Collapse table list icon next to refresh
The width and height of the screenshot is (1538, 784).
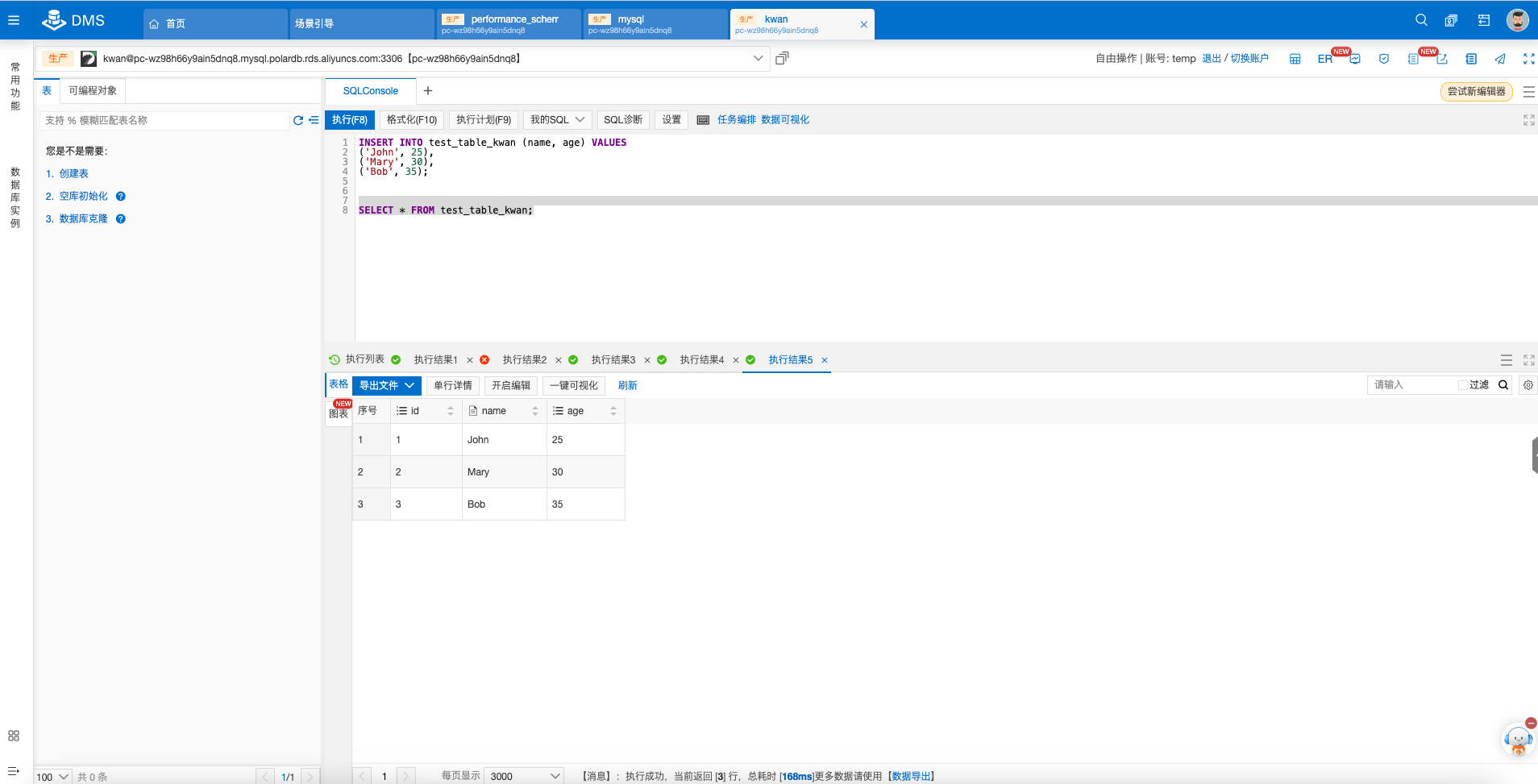click(x=314, y=120)
